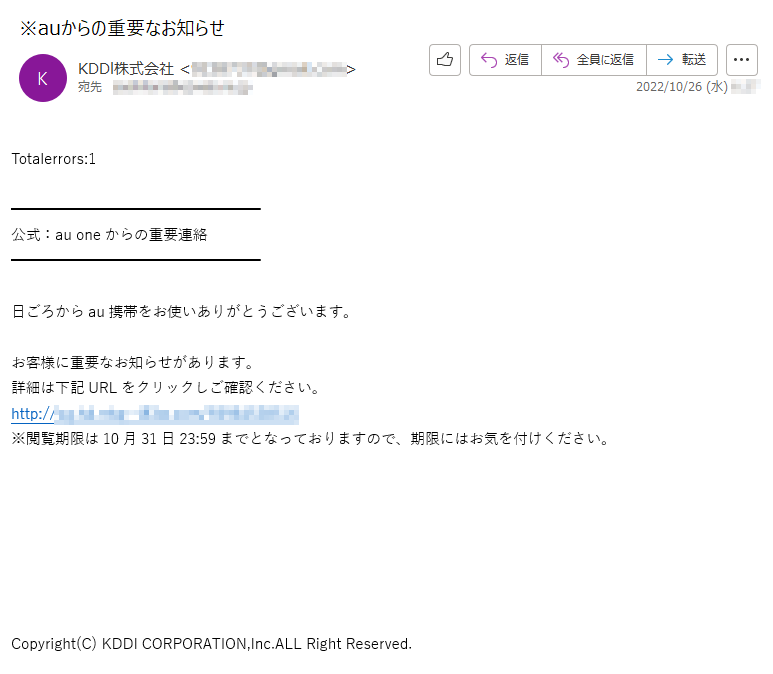Click the Totalerrors:1 text line
Screen dimensions: 773x674
53,159
